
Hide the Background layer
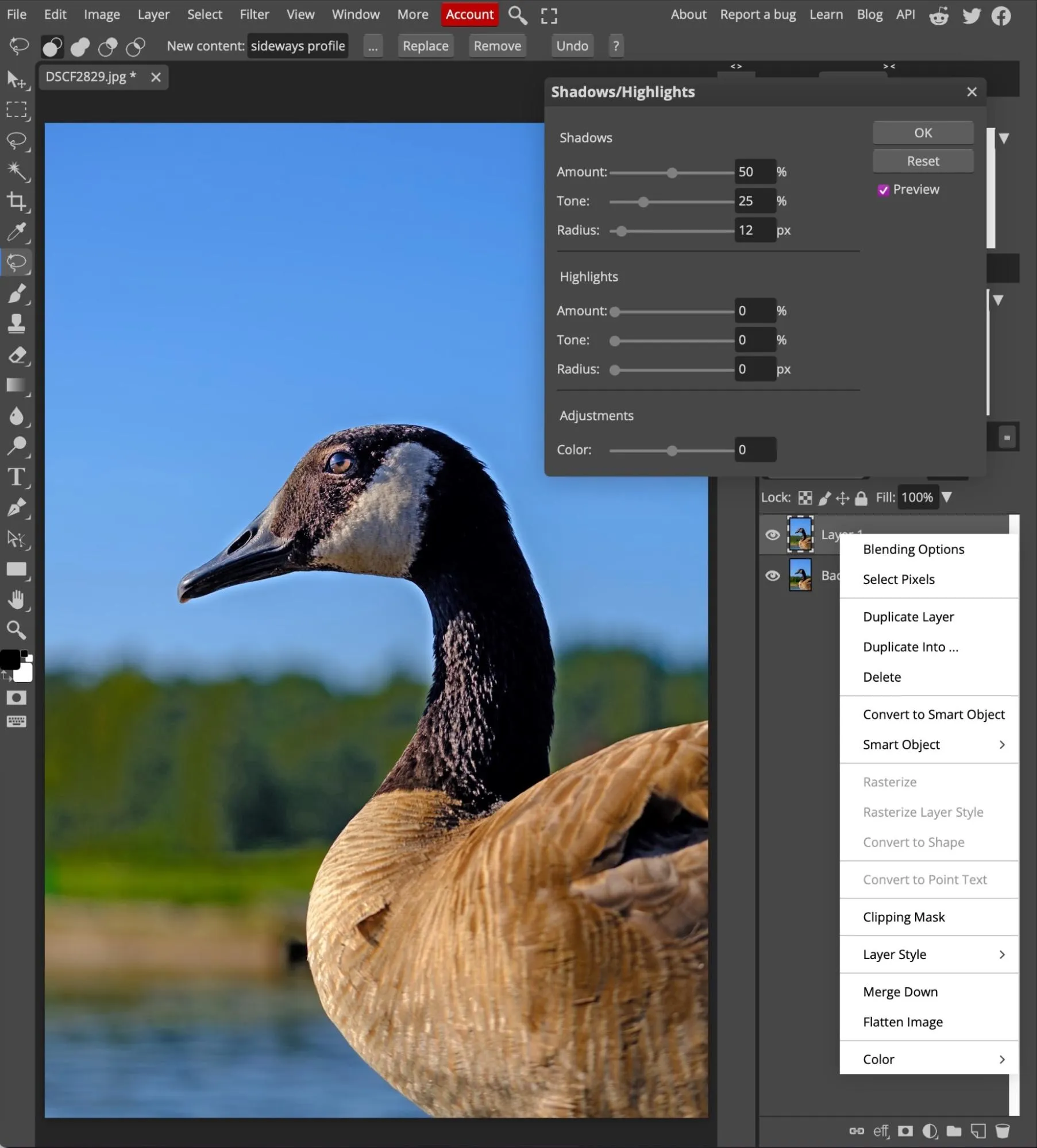click(x=772, y=575)
